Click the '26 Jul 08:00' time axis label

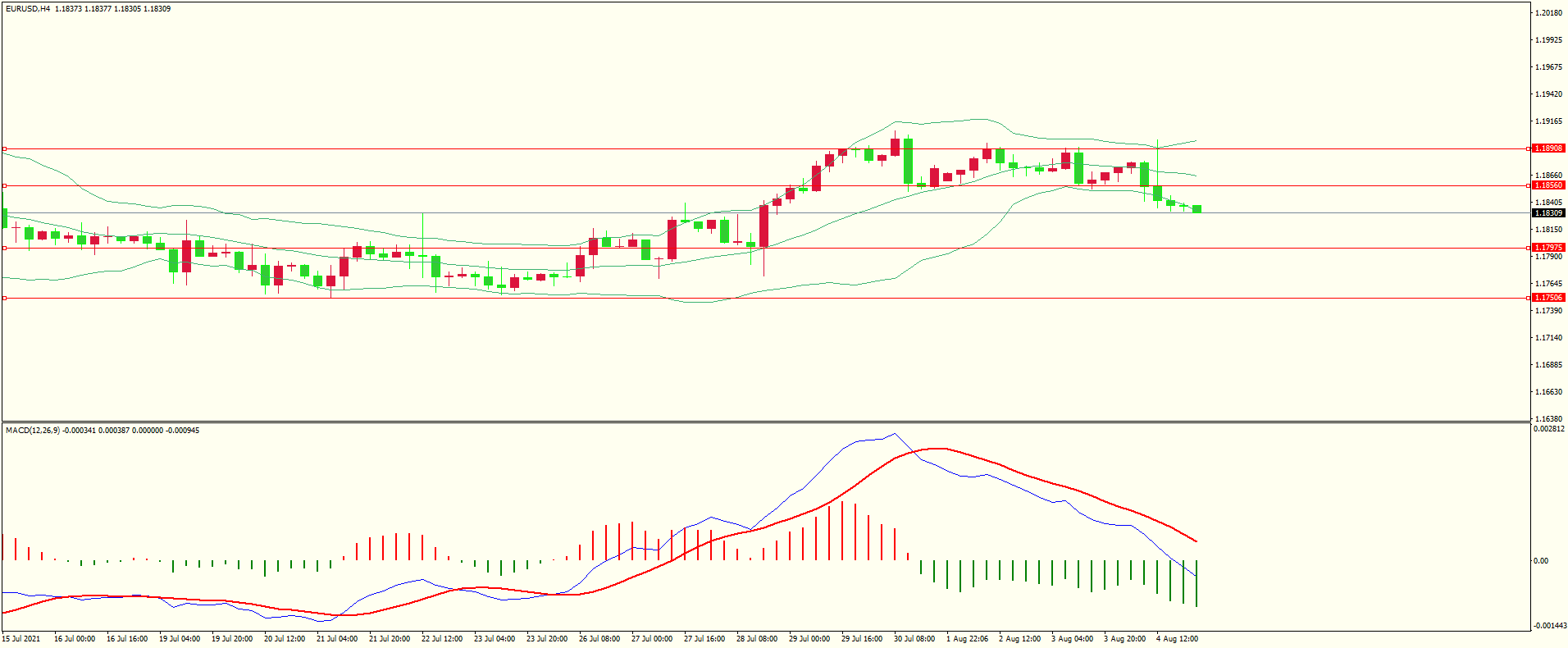point(599,639)
